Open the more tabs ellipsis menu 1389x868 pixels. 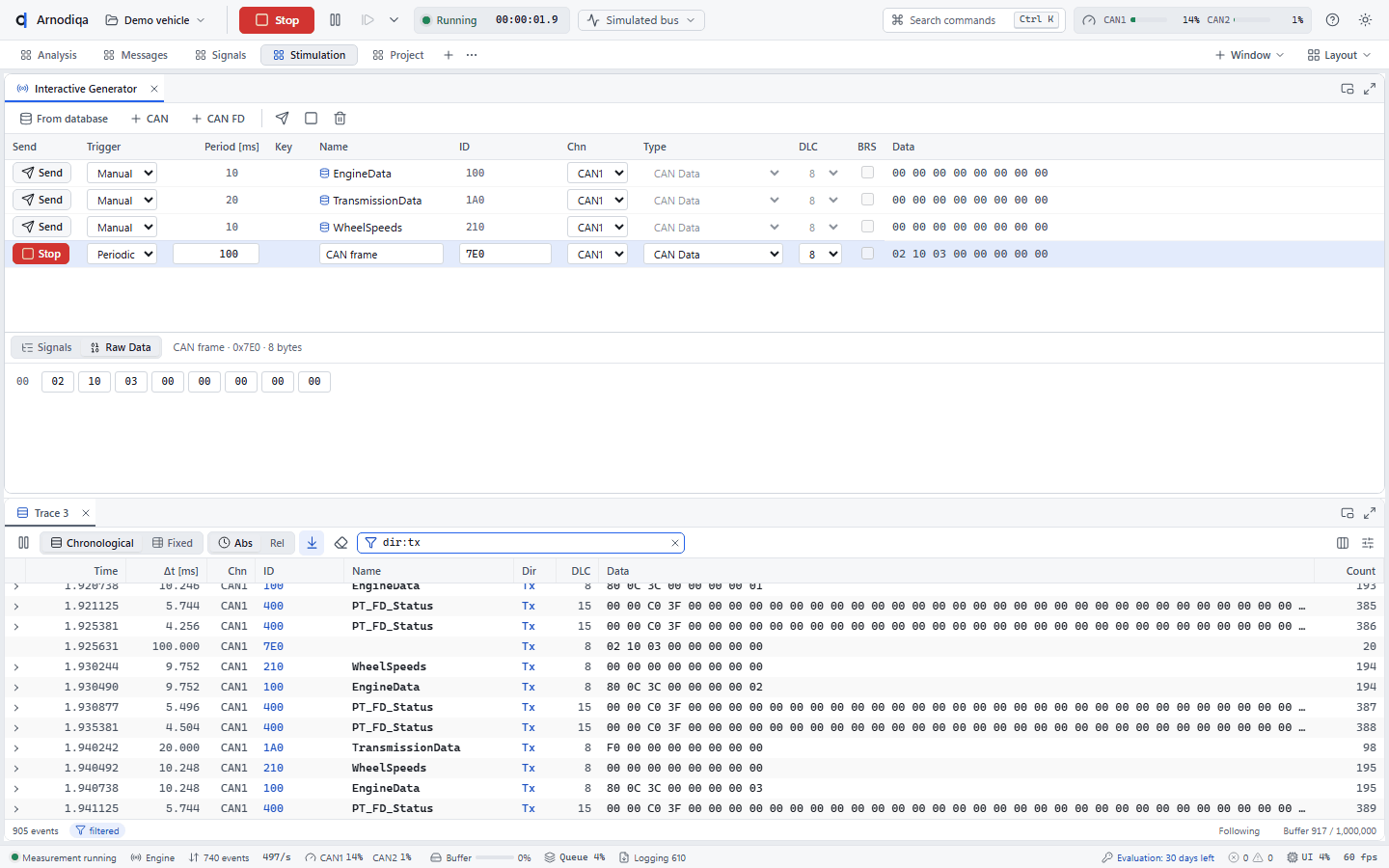pyautogui.click(x=472, y=55)
